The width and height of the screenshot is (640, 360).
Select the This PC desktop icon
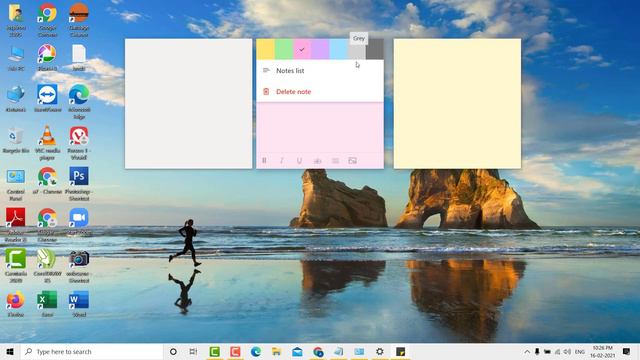click(x=16, y=58)
